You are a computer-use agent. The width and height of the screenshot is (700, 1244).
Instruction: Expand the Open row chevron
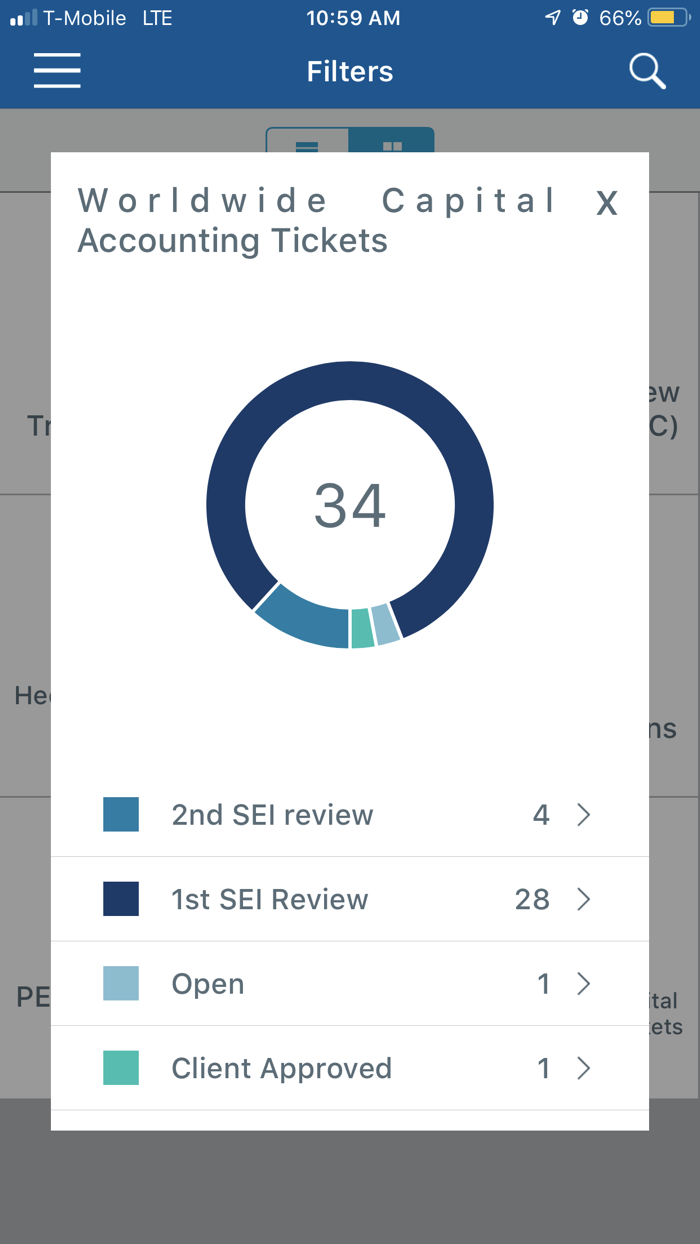point(584,984)
